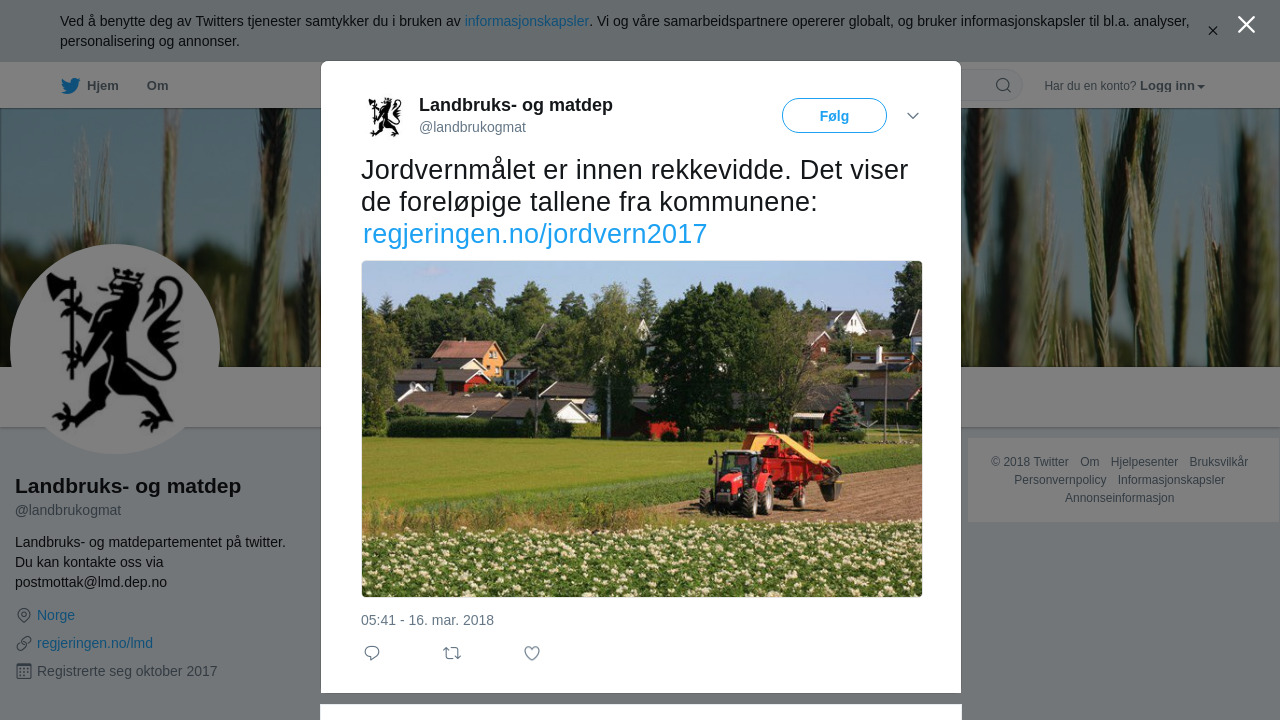Screen dimensions: 1280x720
Task: Close the tweet overlay with large X
Action: coord(1246,24)
